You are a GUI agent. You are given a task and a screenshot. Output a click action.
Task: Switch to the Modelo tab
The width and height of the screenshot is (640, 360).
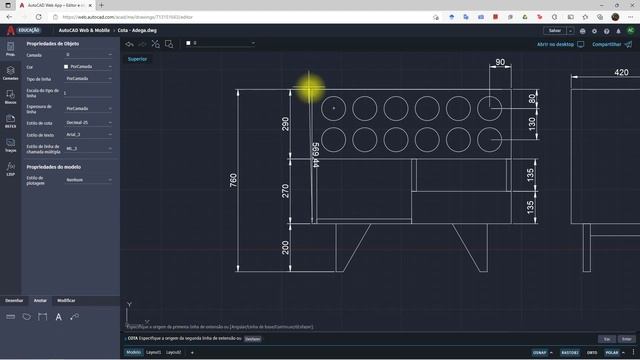133,352
